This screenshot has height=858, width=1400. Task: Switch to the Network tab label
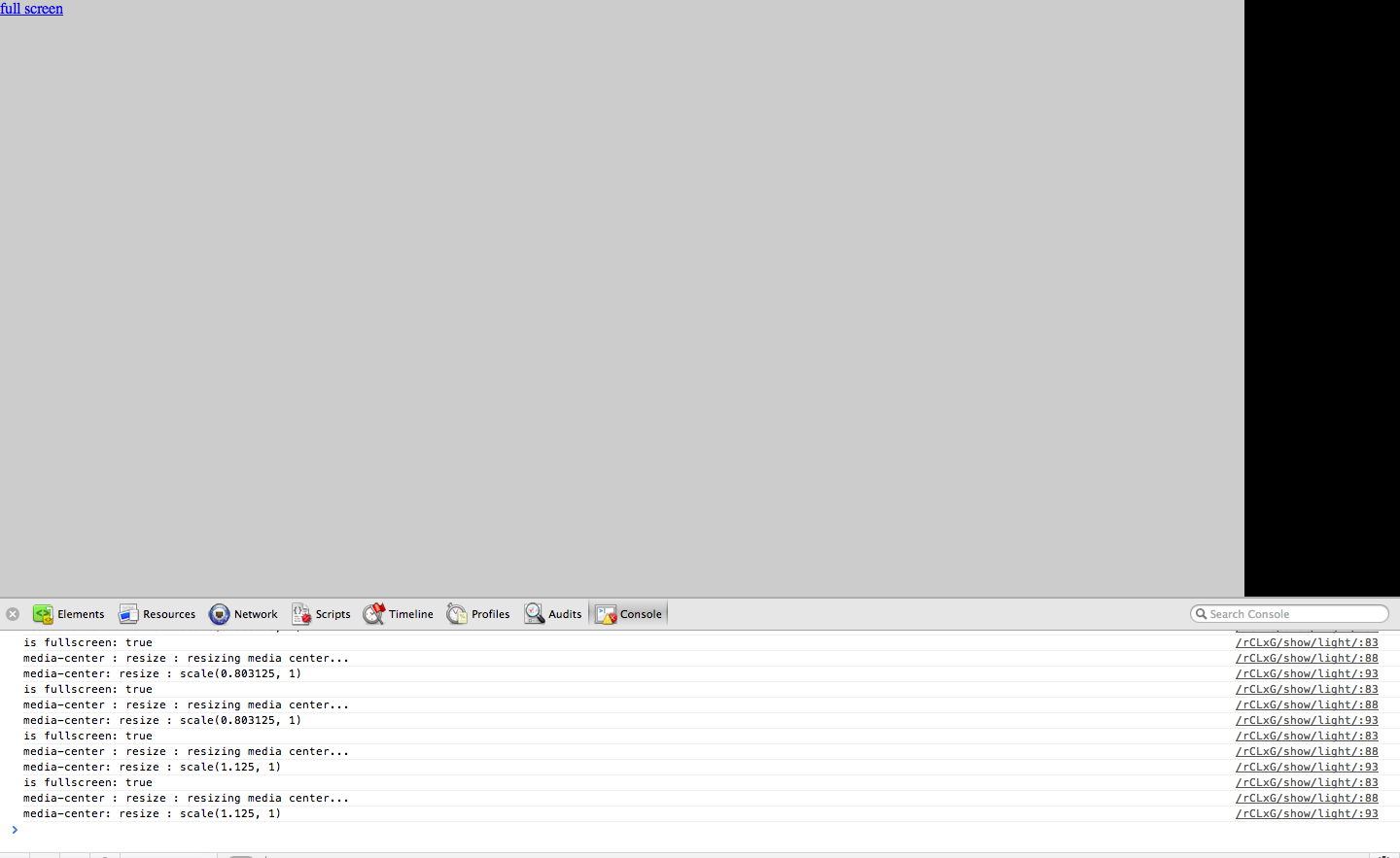coord(256,614)
